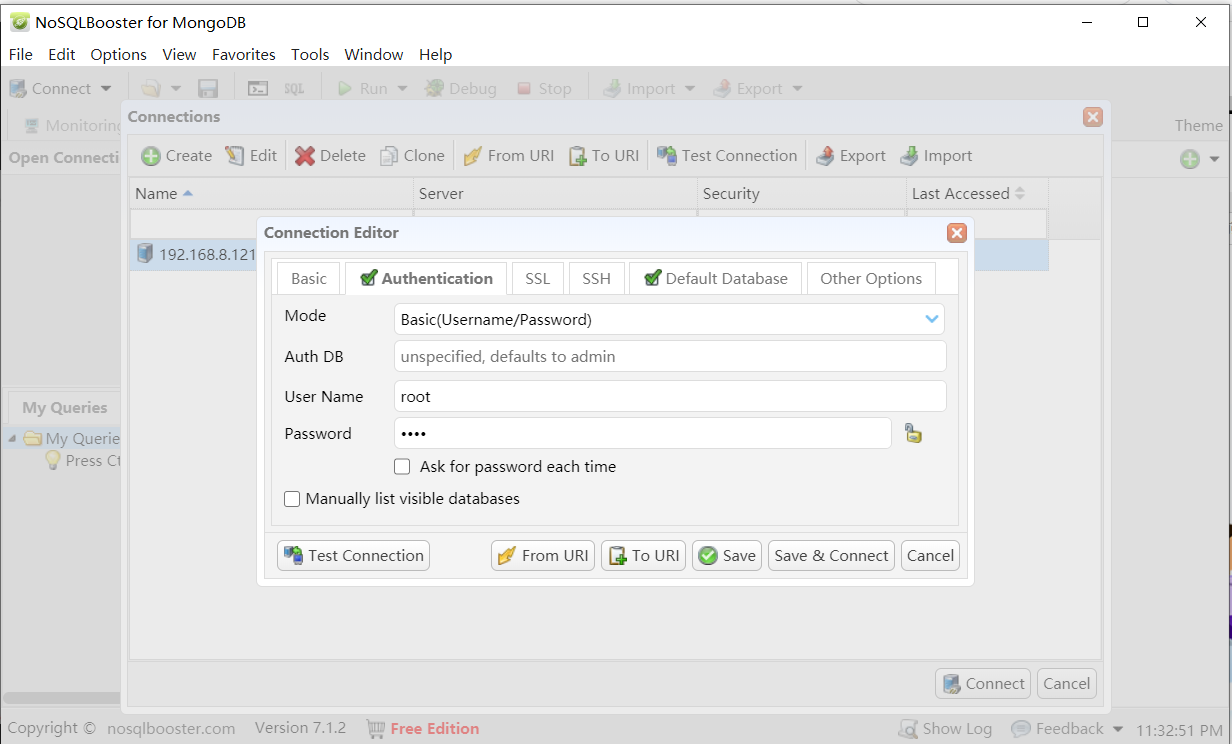Switch to the SSH tab

tap(597, 279)
